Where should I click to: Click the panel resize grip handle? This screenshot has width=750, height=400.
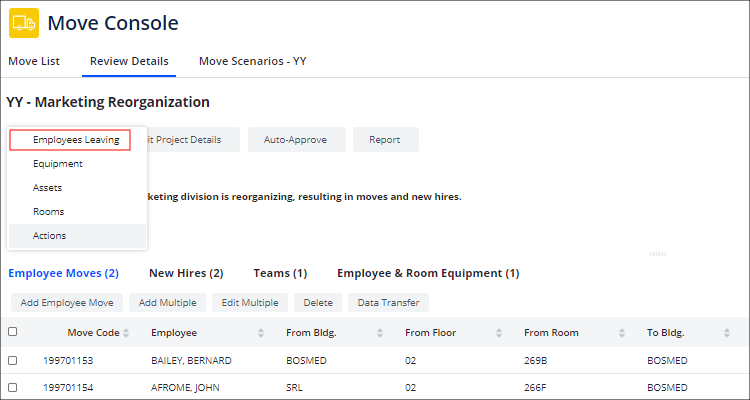pyautogui.click(x=657, y=254)
